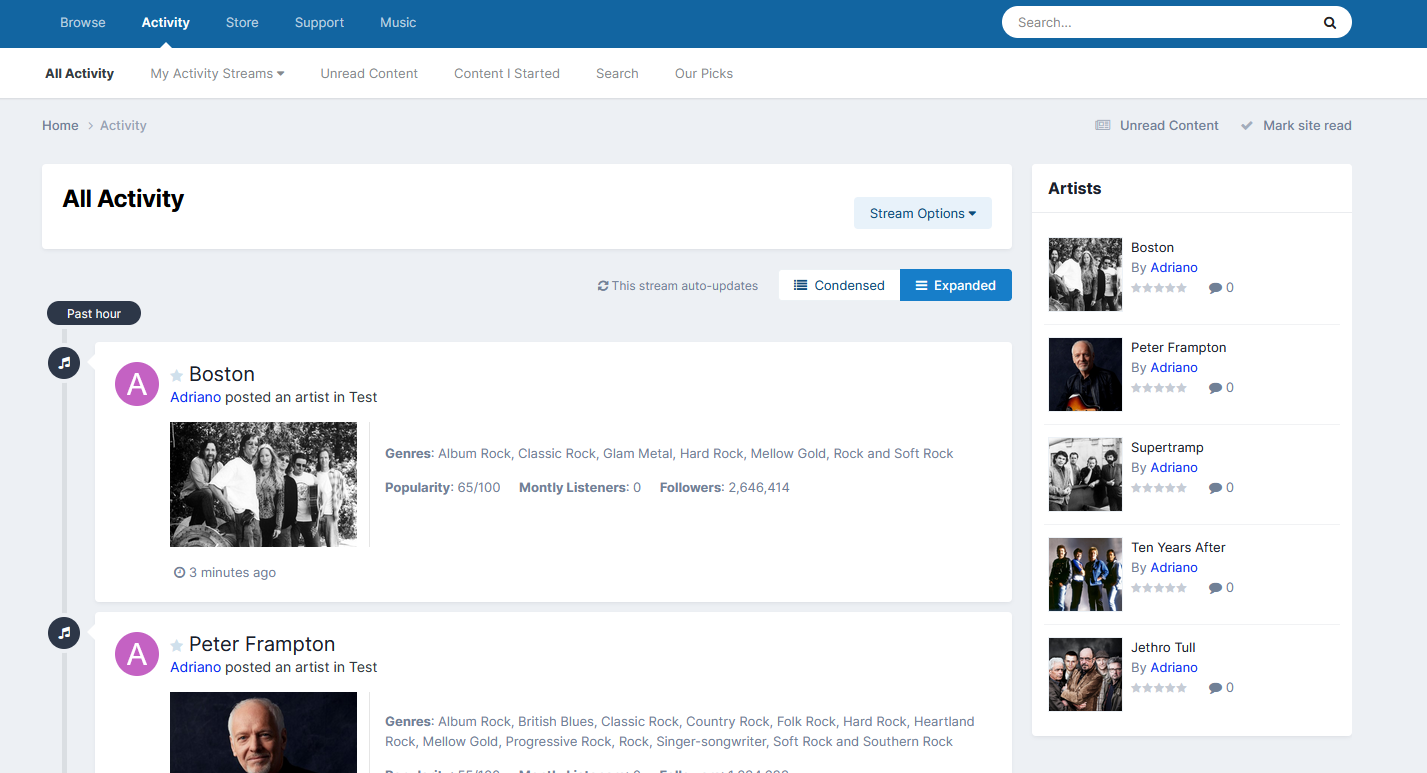Switch to Expanded stream view
1427x773 pixels.
click(956, 285)
